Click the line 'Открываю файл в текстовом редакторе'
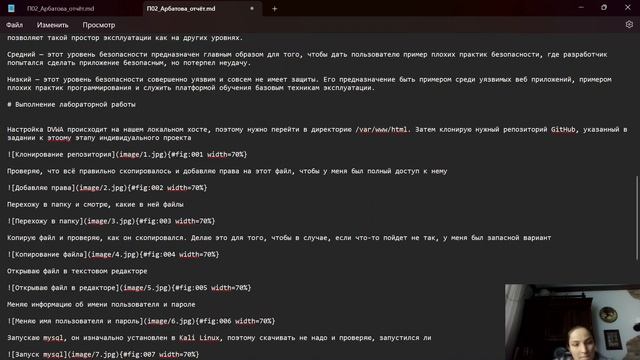 click(77, 271)
